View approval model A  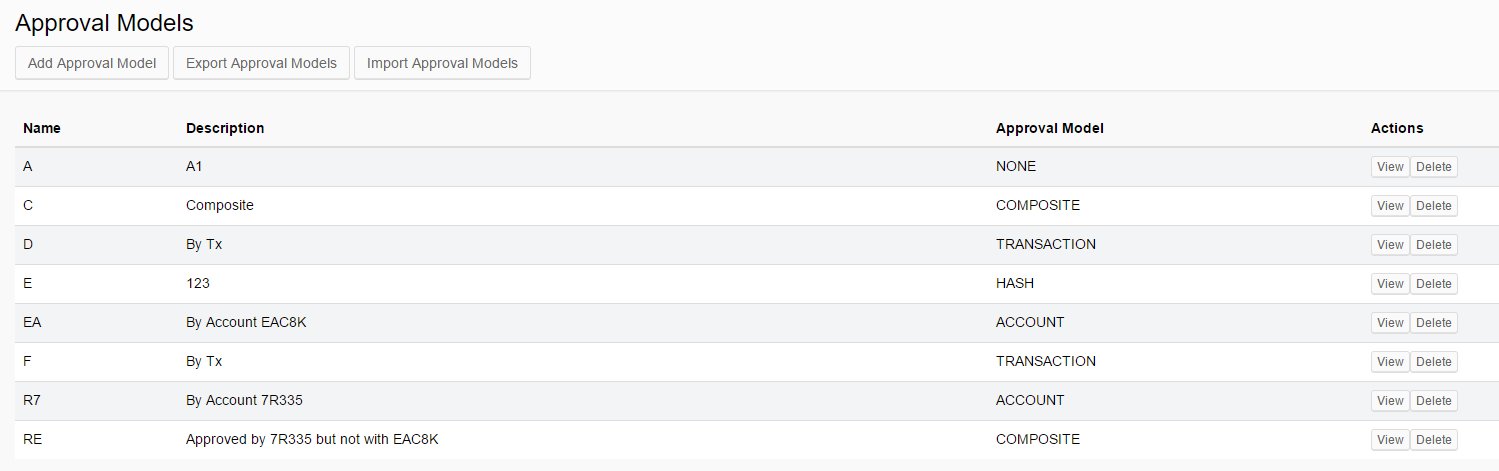click(x=1390, y=167)
